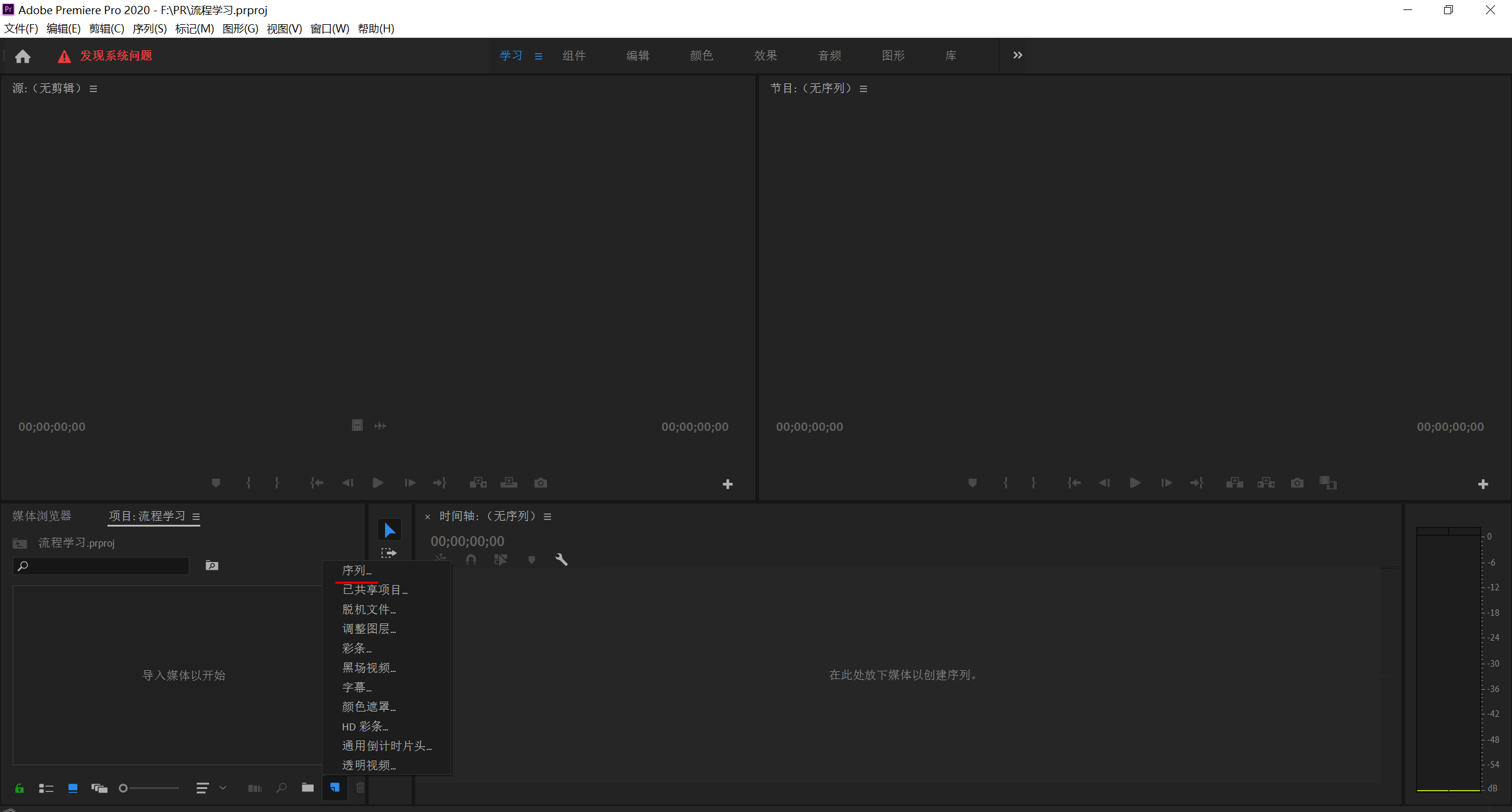
Task: Open the Source monitor panel menu
Action: point(93,89)
